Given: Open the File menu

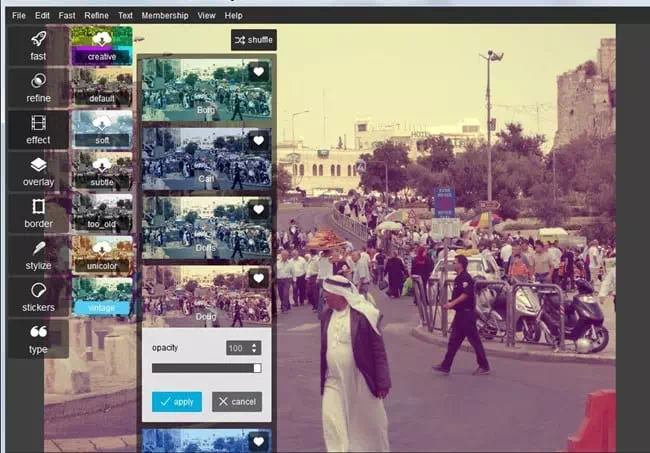Looking at the screenshot, I should (x=19, y=16).
